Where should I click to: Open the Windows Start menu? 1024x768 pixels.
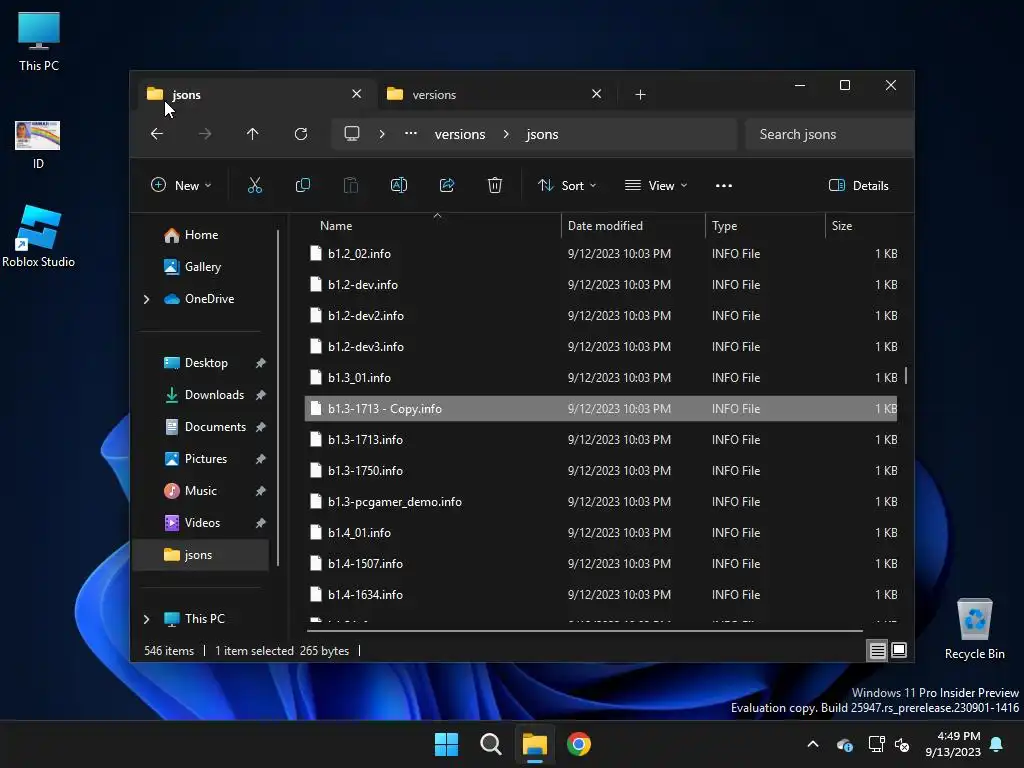447,744
